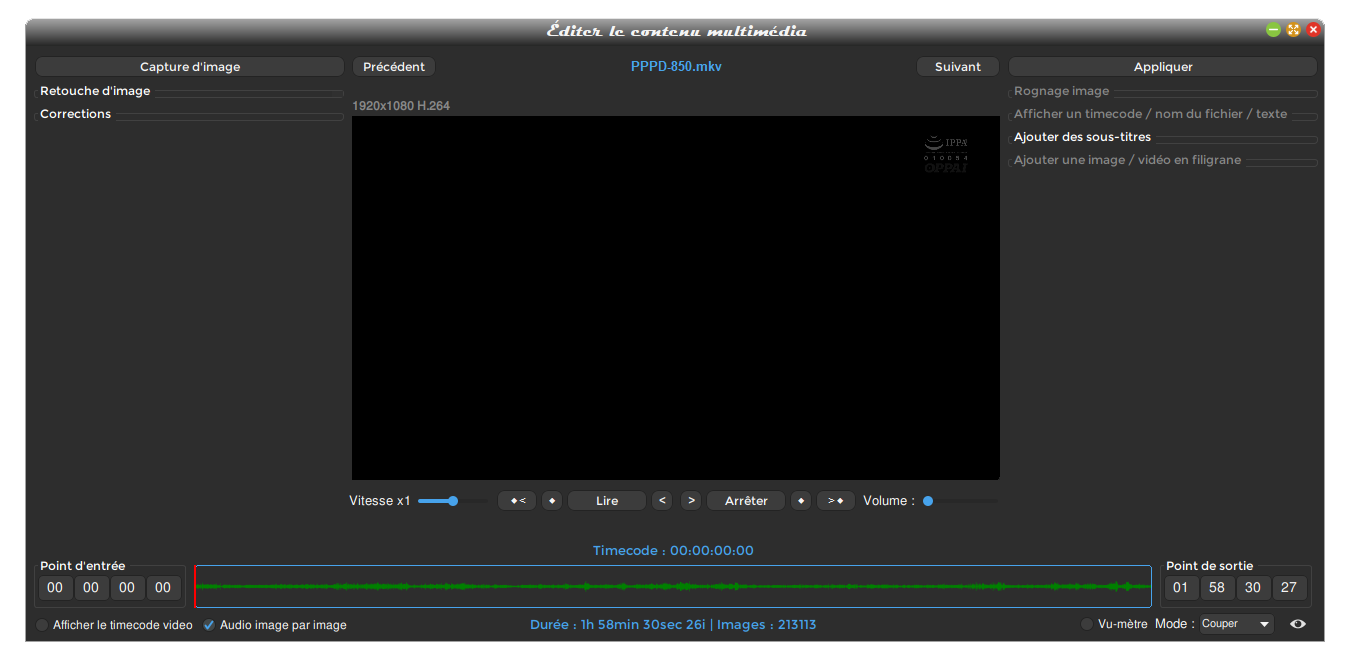Image resolution: width=1362 pixels, height=665 pixels.
Task: Click the diamond marker button right of Arrêter
Action: point(801,501)
